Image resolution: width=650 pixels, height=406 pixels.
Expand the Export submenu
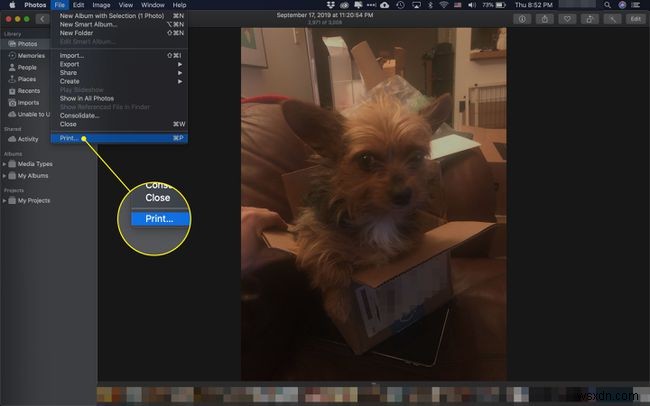tap(119, 64)
